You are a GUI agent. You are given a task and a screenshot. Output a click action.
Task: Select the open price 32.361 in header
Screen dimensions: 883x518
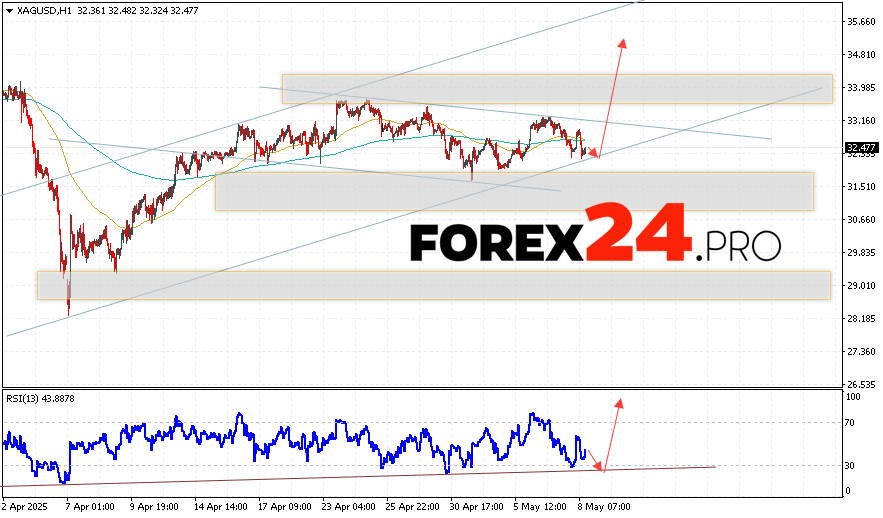click(x=90, y=11)
